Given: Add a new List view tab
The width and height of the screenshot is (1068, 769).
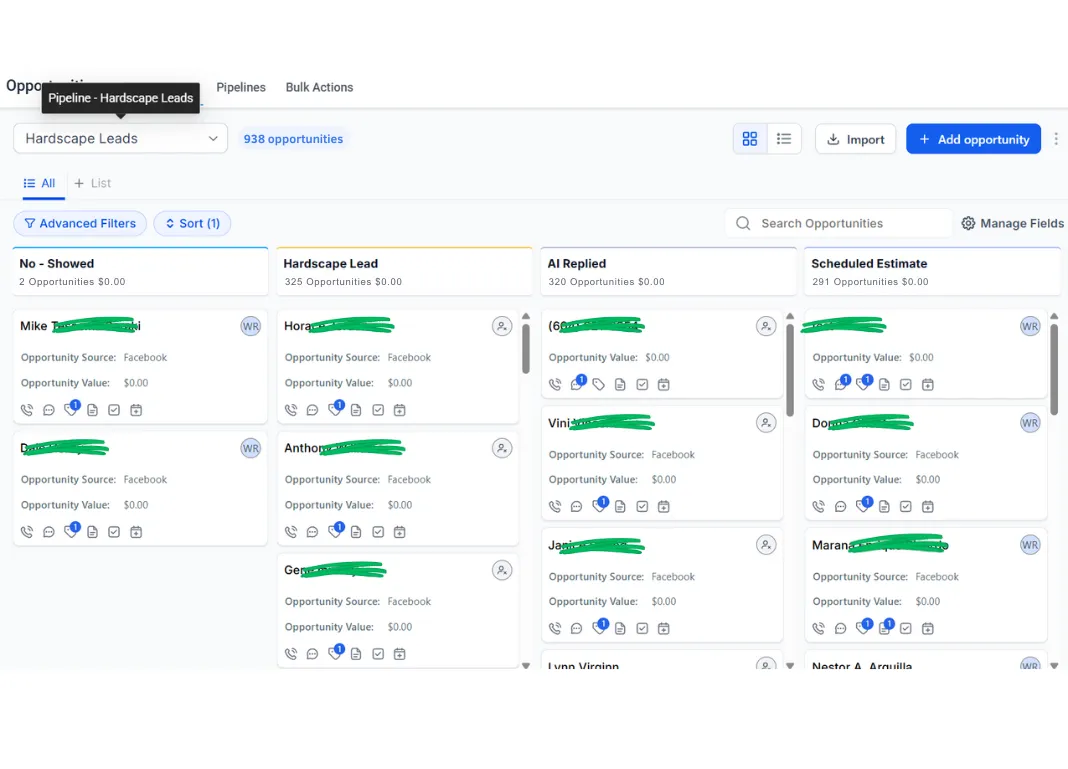Looking at the screenshot, I should pos(92,183).
